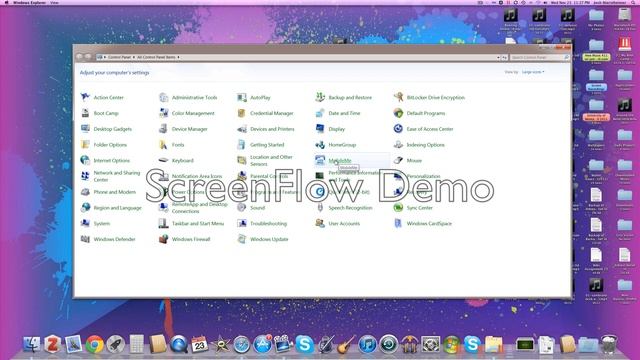This screenshot has width=640, height=360.
Task: Click the Default Programs icon
Action: [x=398, y=113]
